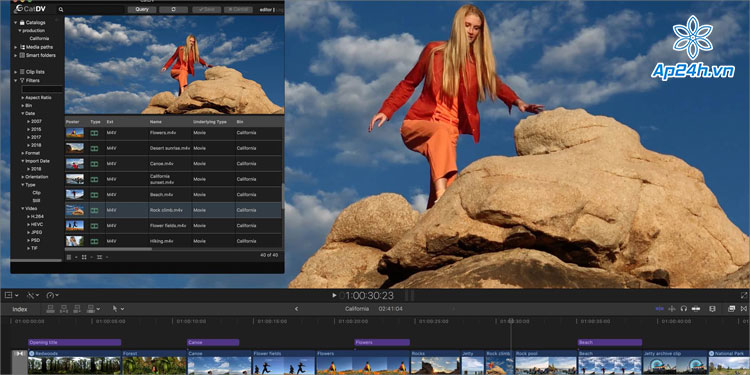Click the timeline history back arrow
The width and height of the screenshot is (750, 375).
(x=296, y=309)
